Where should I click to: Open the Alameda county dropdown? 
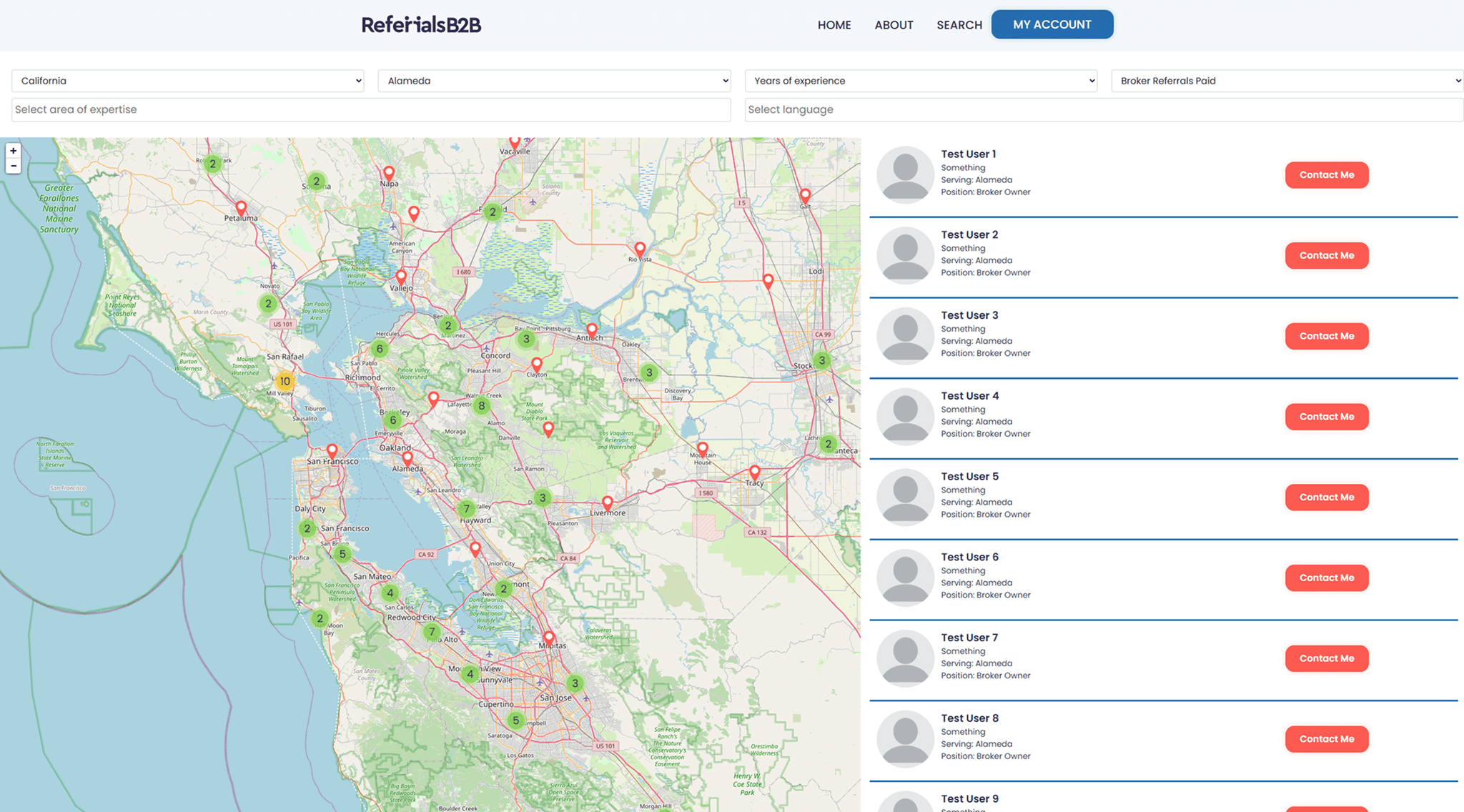point(554,81)
